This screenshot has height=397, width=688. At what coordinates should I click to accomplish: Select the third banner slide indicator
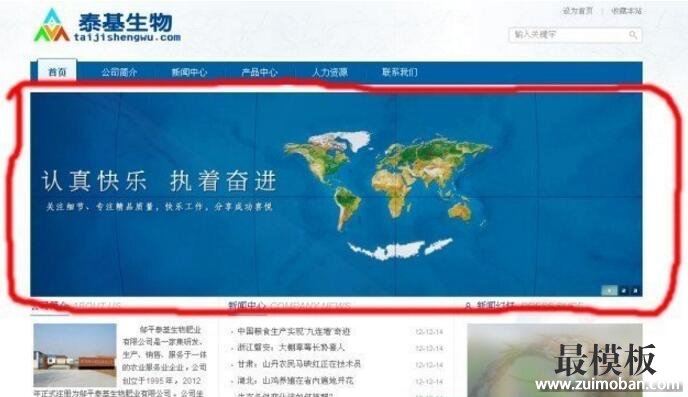pos(635,290)
